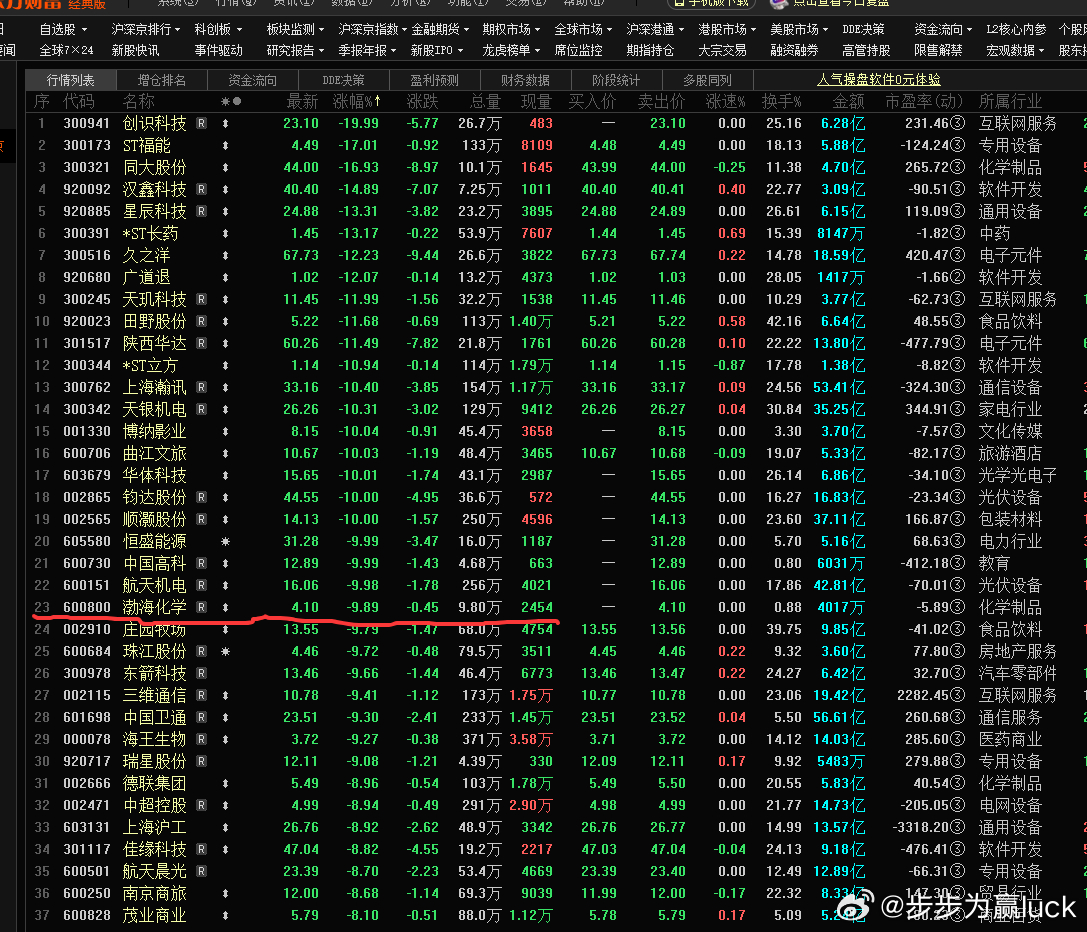Click the star marker icon in 恒盛能源 row

225,542
